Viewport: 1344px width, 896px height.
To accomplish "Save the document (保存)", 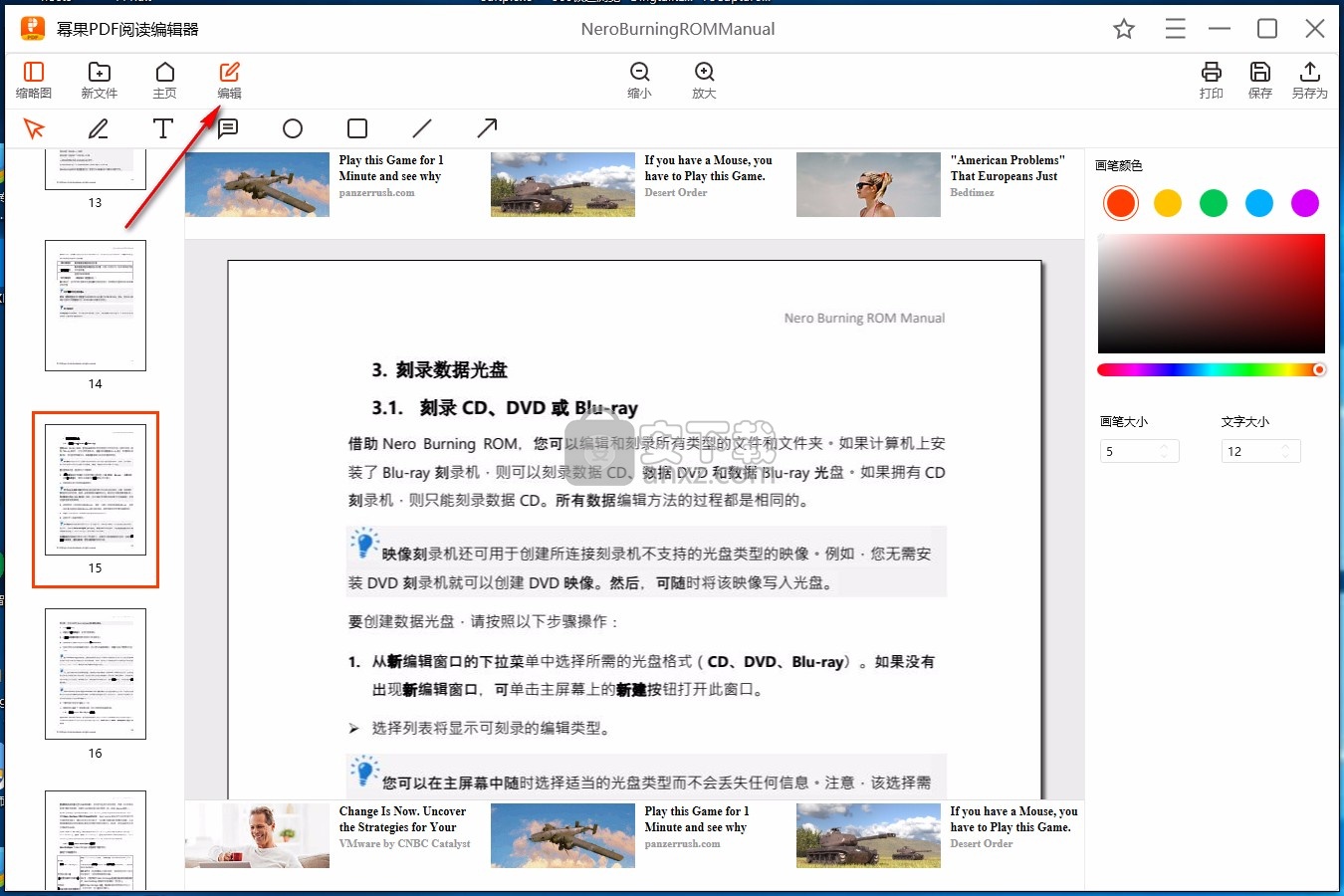I will [x=1260, y=80].
